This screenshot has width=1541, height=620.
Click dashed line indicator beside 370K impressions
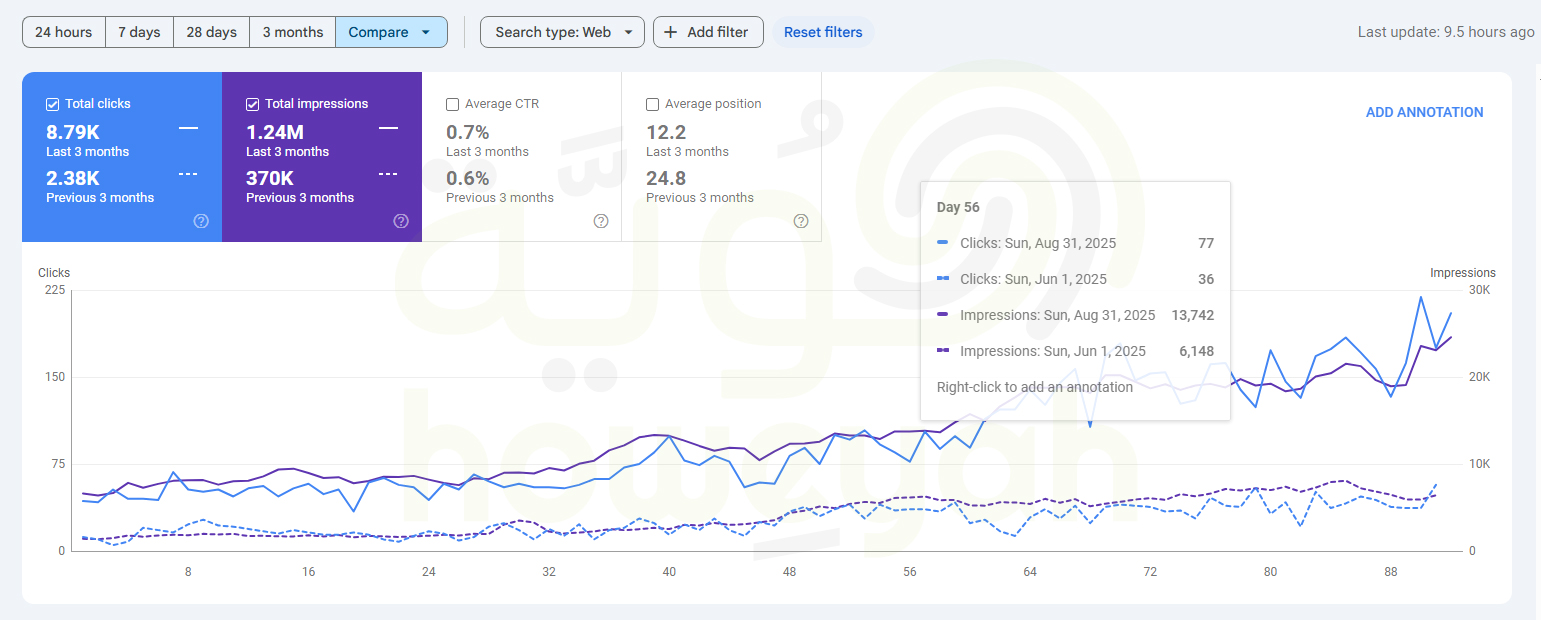(388, 174)
